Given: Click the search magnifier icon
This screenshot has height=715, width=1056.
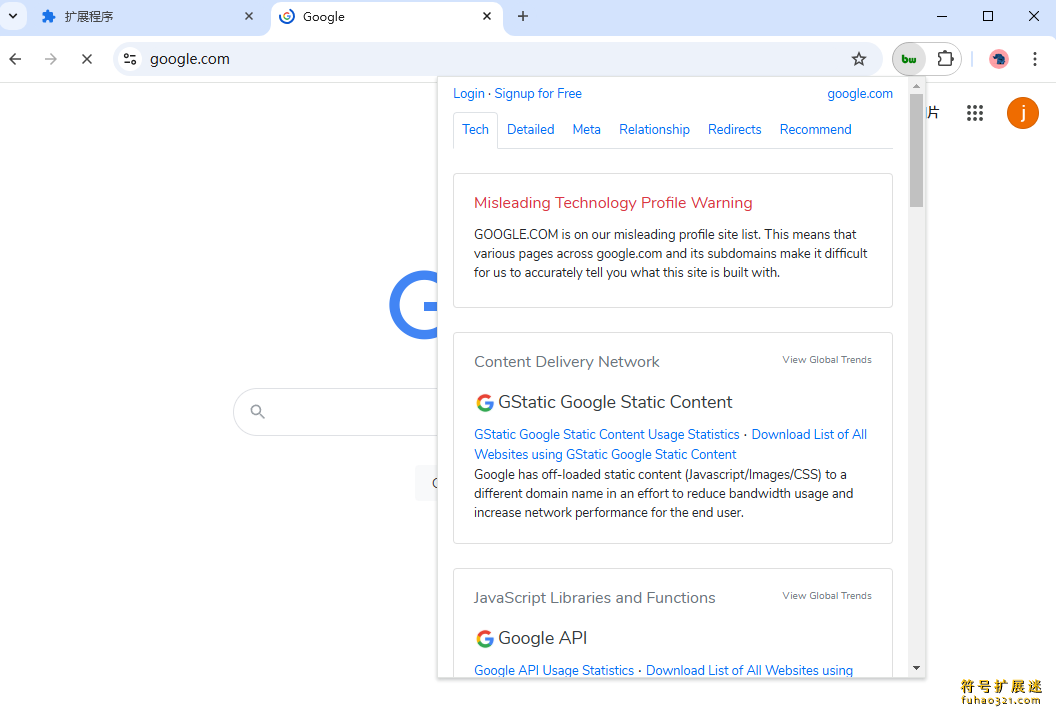Looking at the screenshot, I should [x=257, y=411].
